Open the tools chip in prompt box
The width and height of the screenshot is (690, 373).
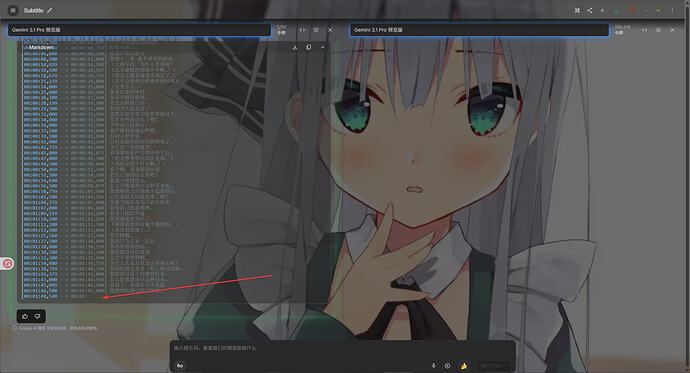tap(180, 366)
